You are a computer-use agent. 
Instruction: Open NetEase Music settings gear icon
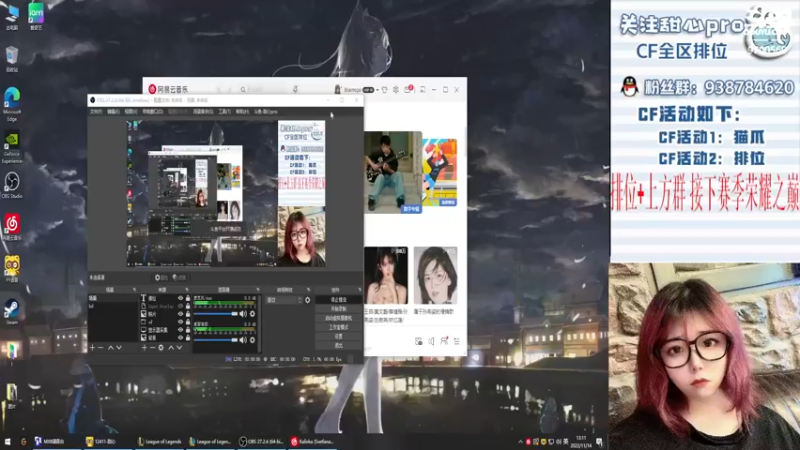coord(395,90)
